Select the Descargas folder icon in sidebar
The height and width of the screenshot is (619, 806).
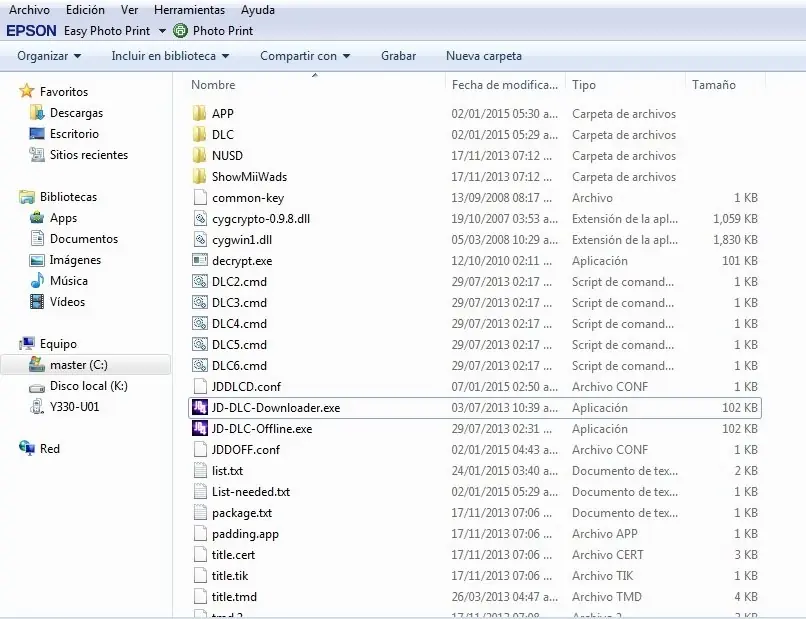pos(37,113)
